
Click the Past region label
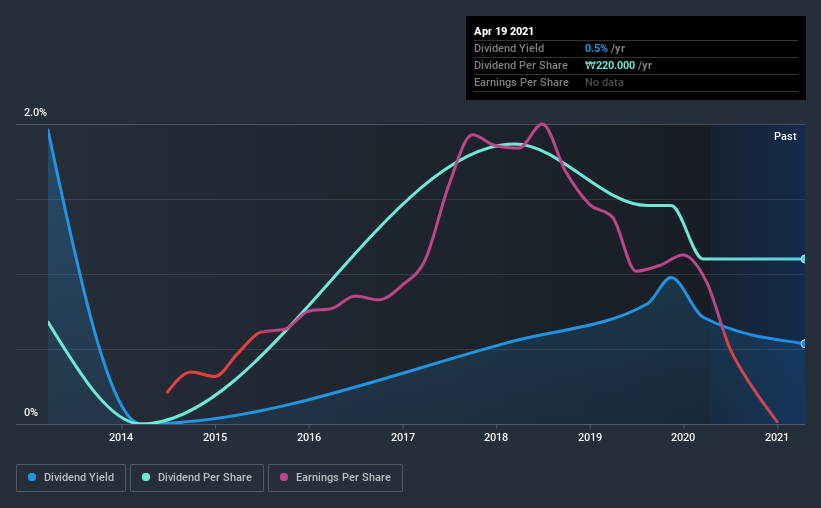click(785, 136)
